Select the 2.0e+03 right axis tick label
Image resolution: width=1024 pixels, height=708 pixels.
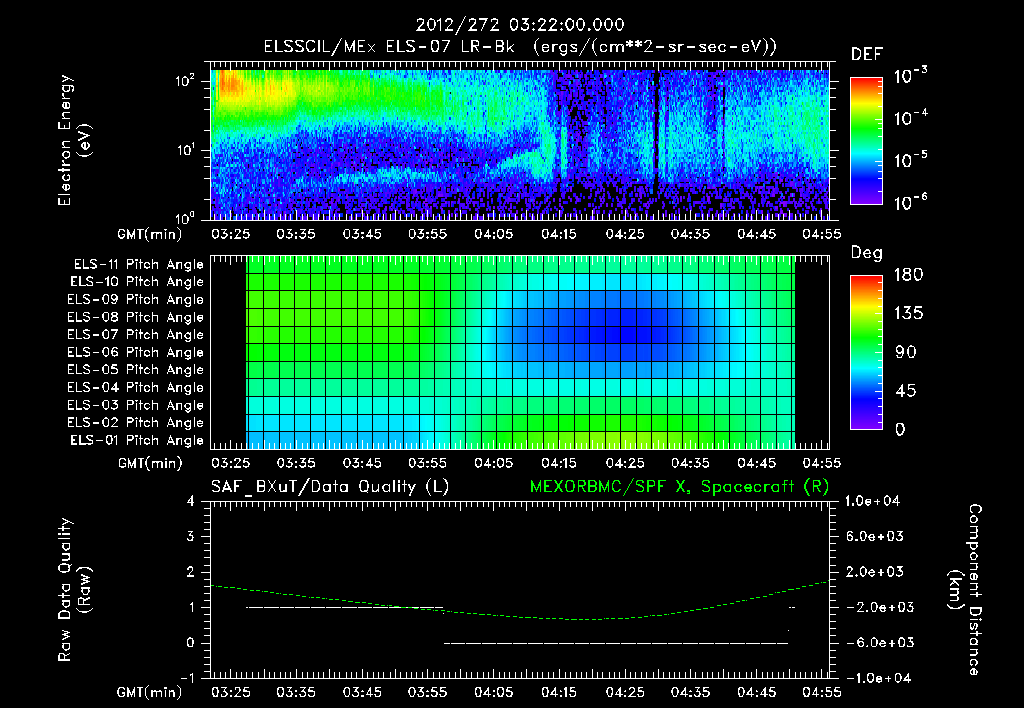coord(874,571)
